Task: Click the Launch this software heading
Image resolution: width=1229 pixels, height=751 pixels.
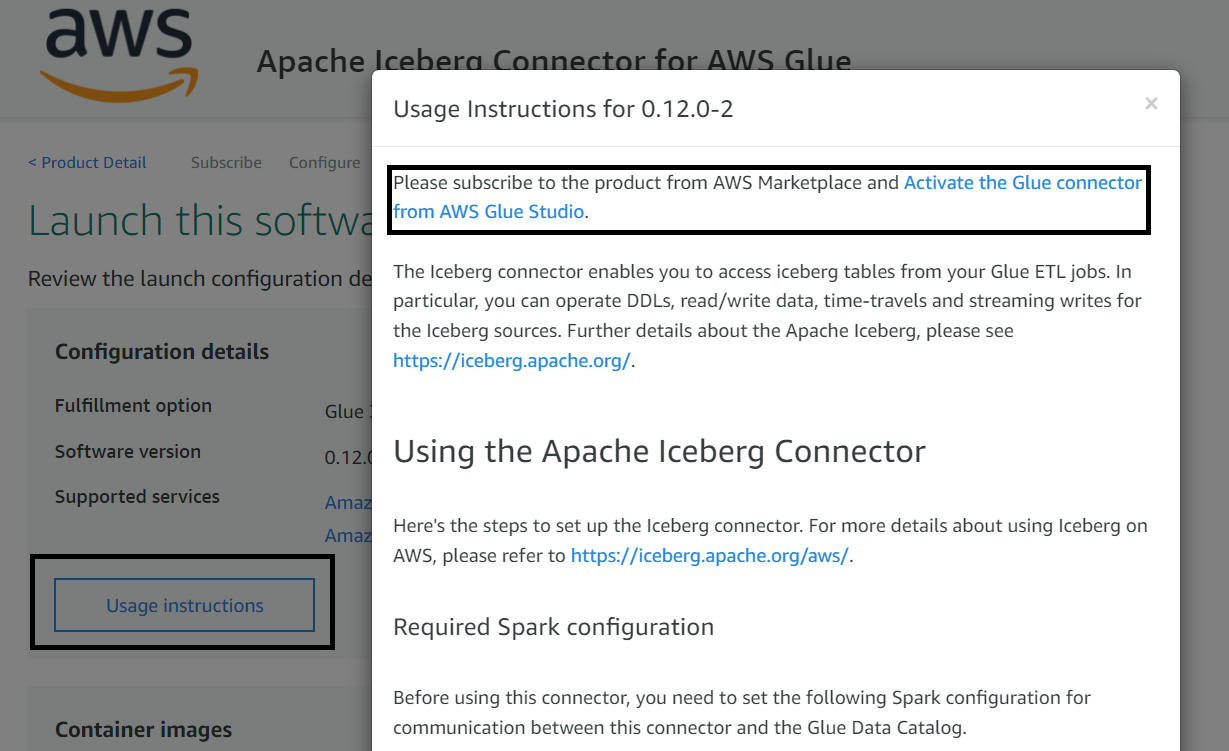Action: (200, 220)
